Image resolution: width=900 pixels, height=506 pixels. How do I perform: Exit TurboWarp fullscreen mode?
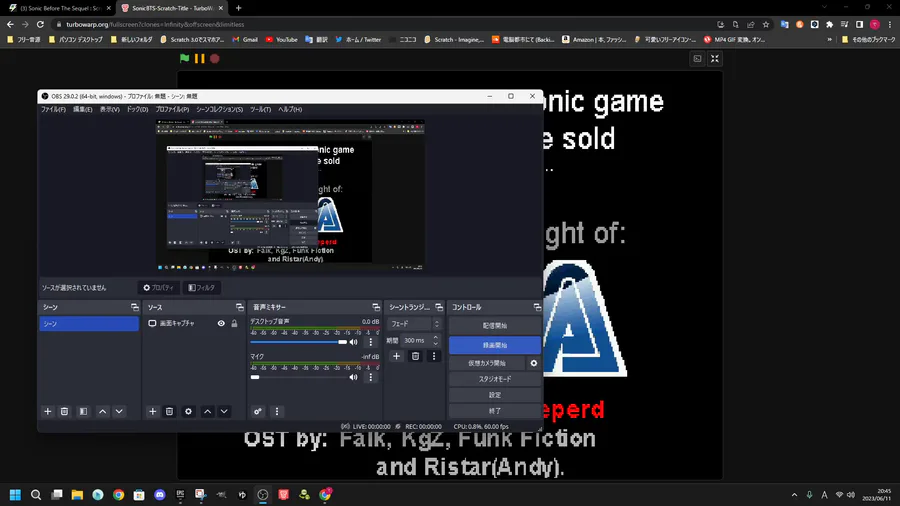pyautogui.click(x=715, y=59)
